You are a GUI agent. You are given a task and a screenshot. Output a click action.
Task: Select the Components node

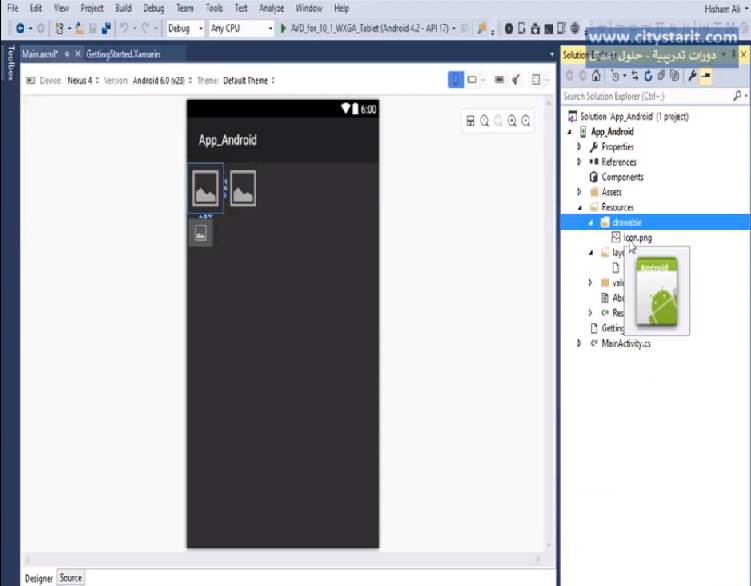pos(622,177)
